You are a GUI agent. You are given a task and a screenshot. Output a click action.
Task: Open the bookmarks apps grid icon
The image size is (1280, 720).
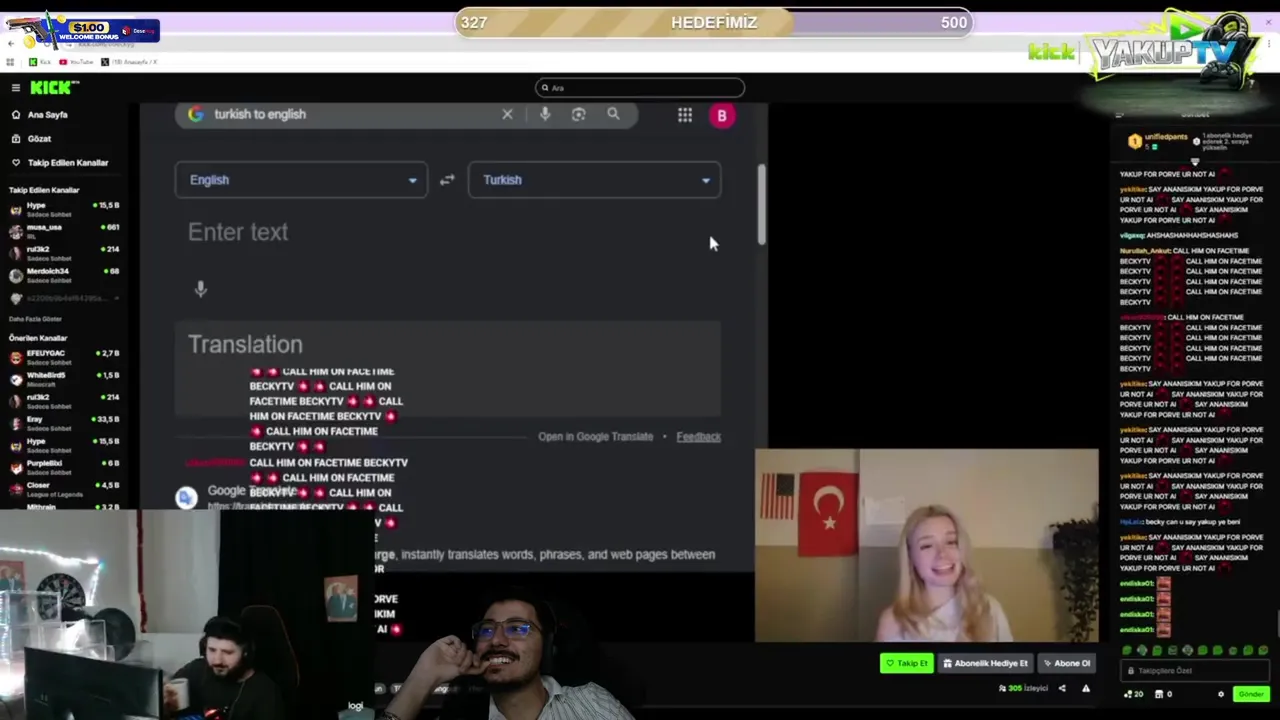click(x=10, y=62)
